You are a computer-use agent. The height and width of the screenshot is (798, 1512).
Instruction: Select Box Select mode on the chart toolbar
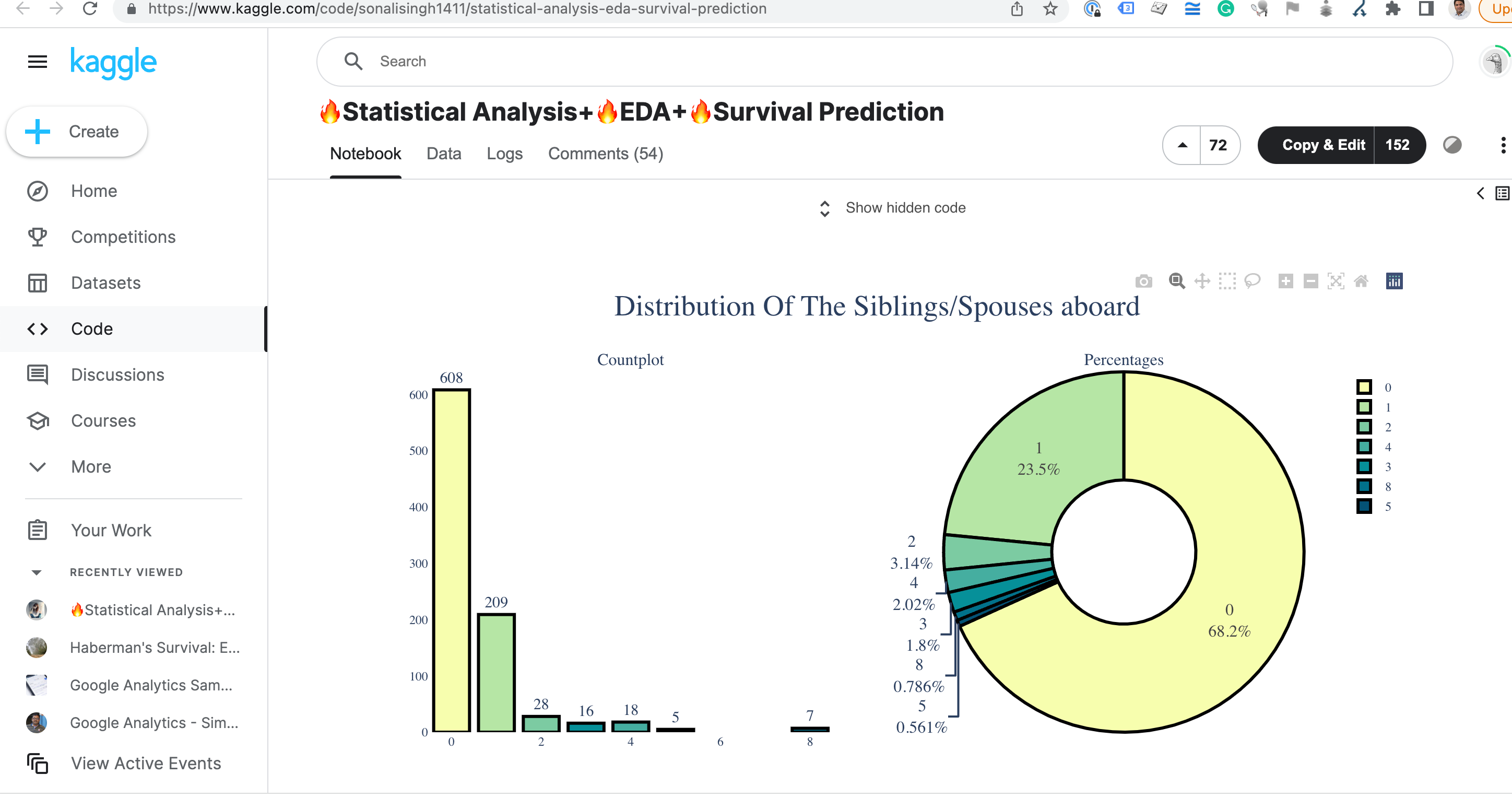(x=1226, y=281)
